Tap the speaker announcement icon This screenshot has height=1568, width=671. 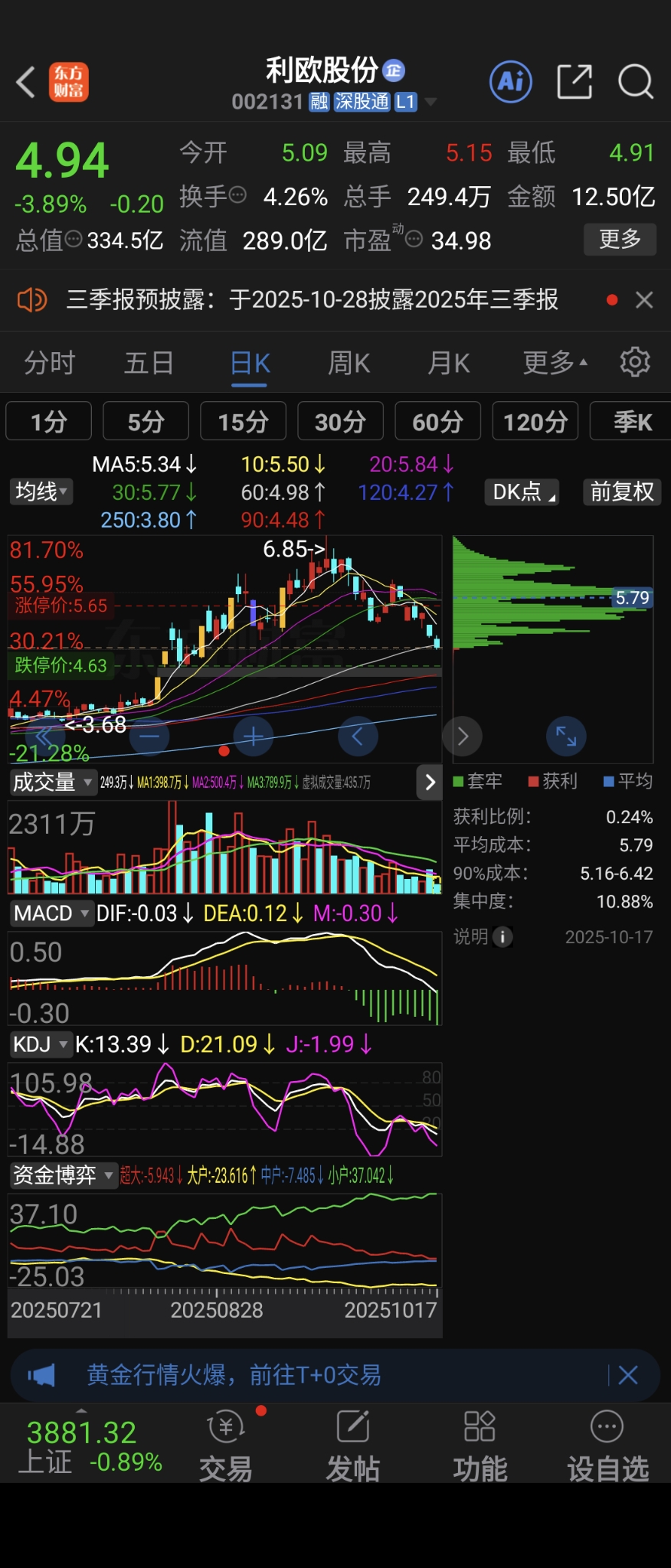[x=32, y=300]
